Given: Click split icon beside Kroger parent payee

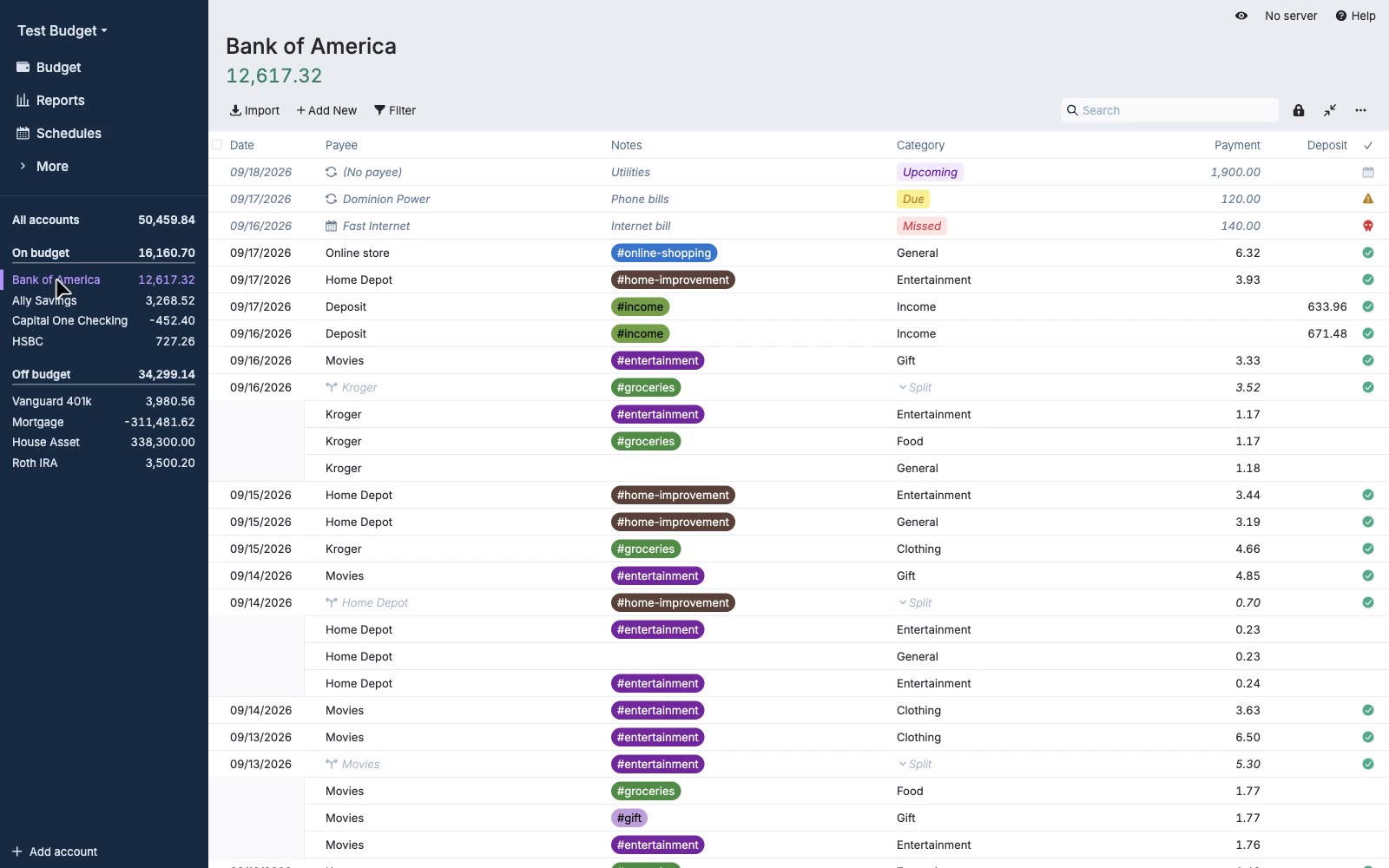Looking at the screenshot, I should [x=331, y=387].
